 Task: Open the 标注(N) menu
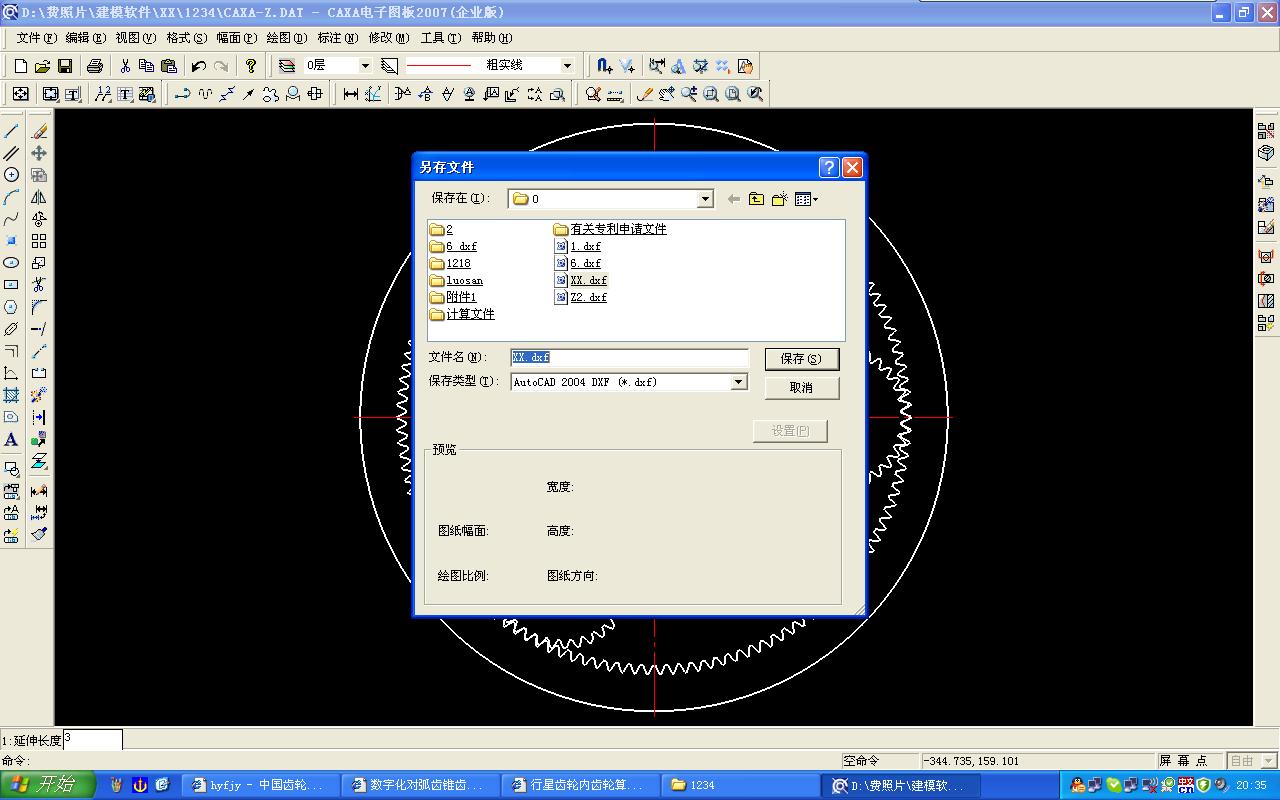337,38
